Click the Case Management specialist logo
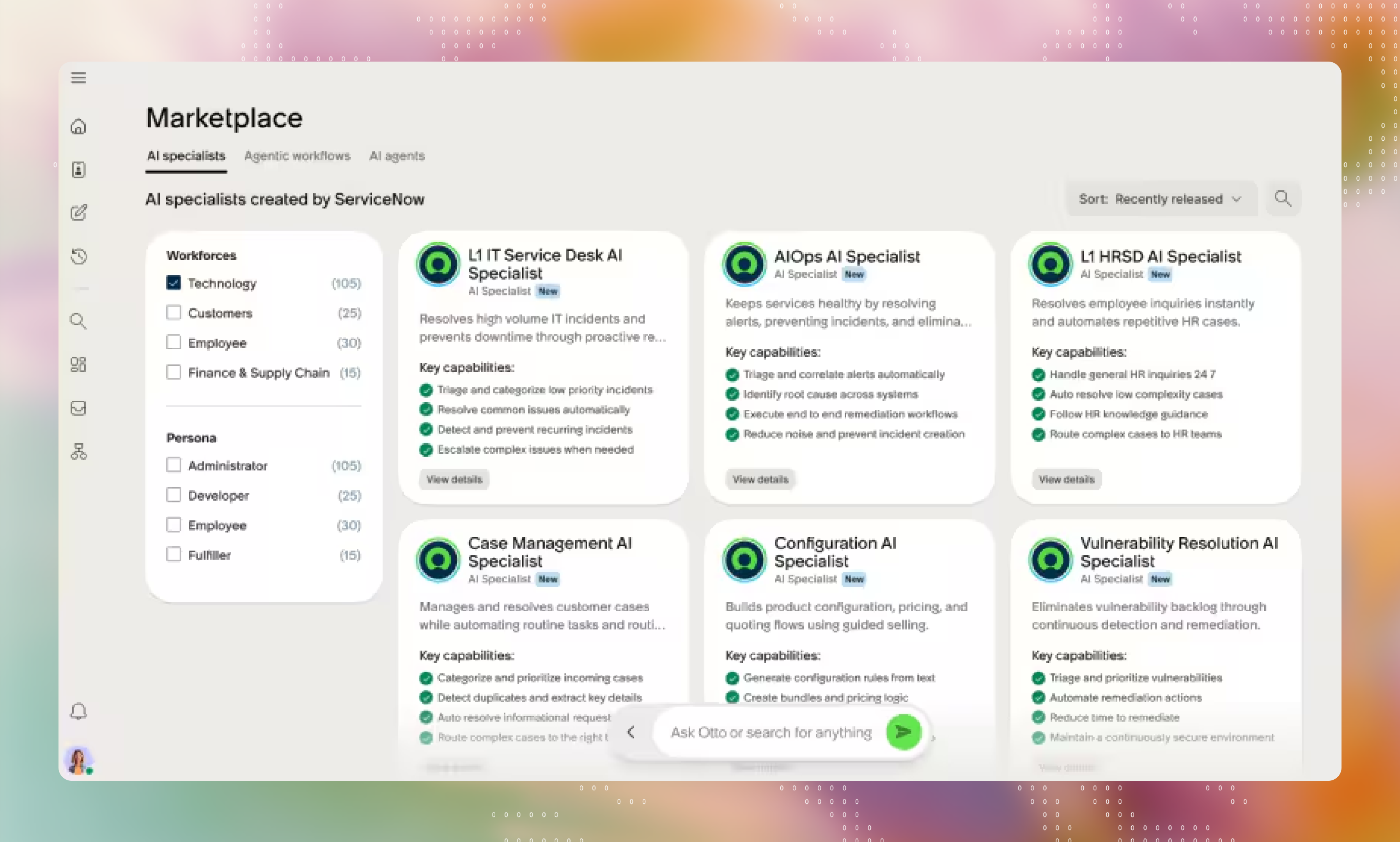Screen dimensions: 1400x842 pos(438,560)
